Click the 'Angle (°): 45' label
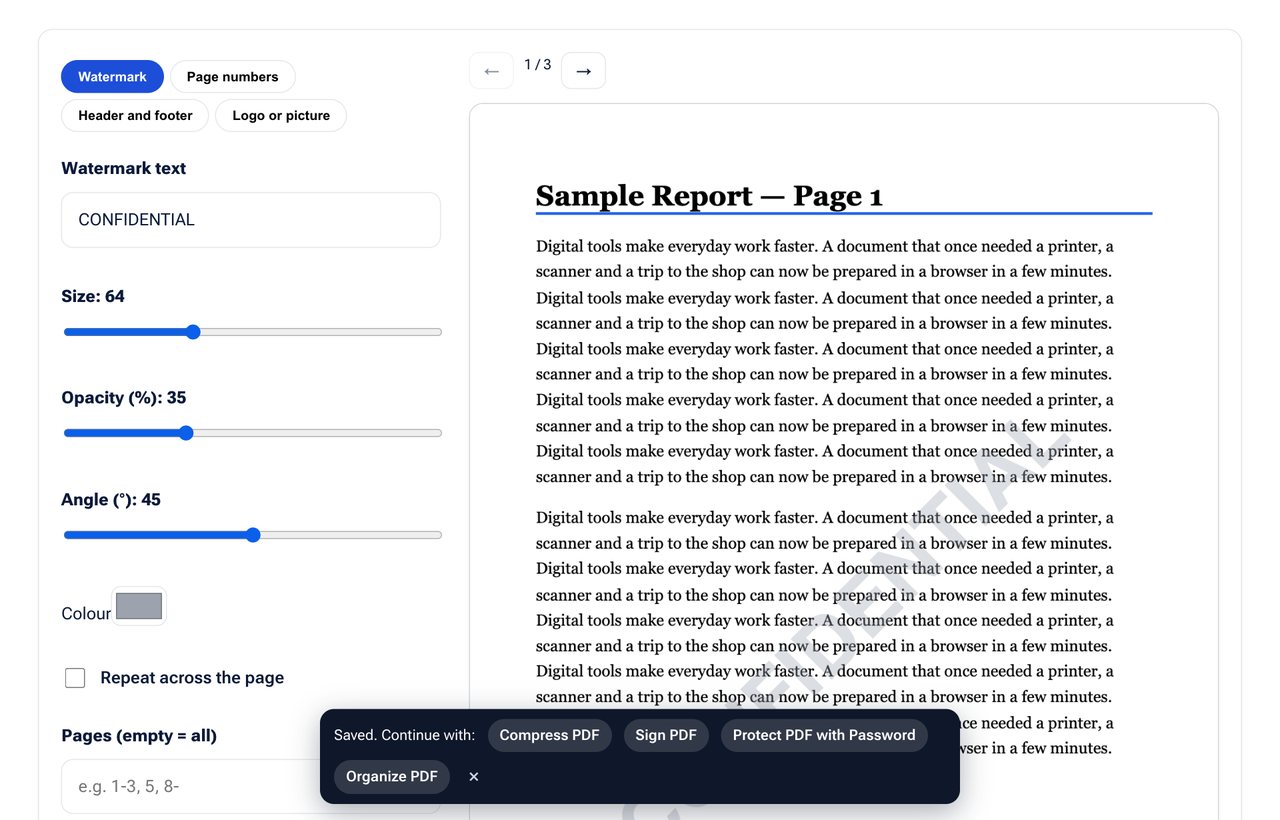The width and height of the screenshot is (1280, 820). point(111,500)
